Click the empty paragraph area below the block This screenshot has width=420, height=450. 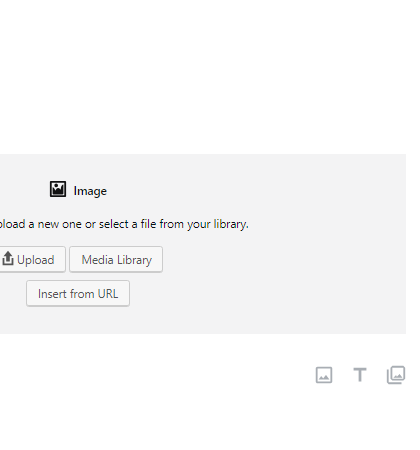tap(150, 375)
